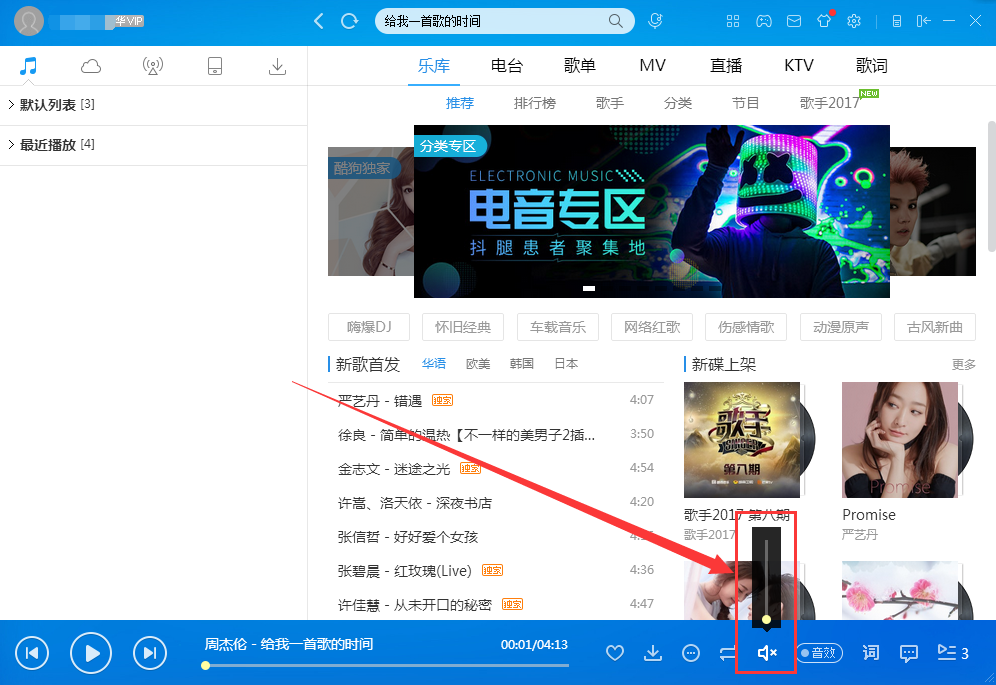Viewport: 996px width, 685px height.
Task: Mute the volume with speaker icon
Action: pos(766,652)
